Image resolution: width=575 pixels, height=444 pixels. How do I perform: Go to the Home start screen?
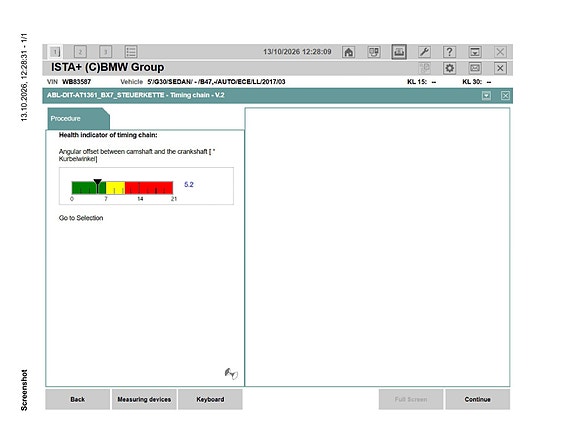(348, 52)
